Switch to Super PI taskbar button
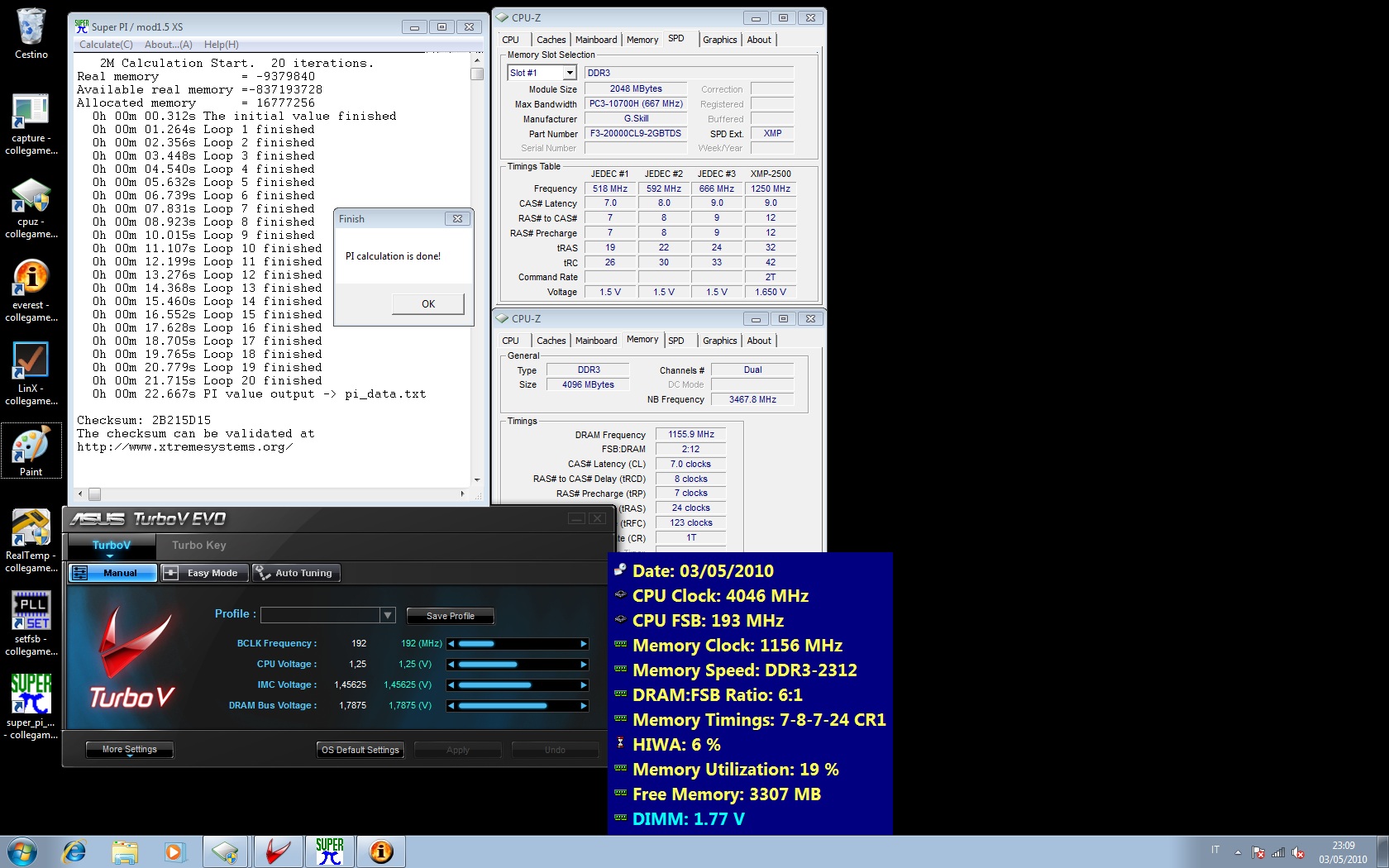This screenshot has height=868, width=1389. [330, 851]
